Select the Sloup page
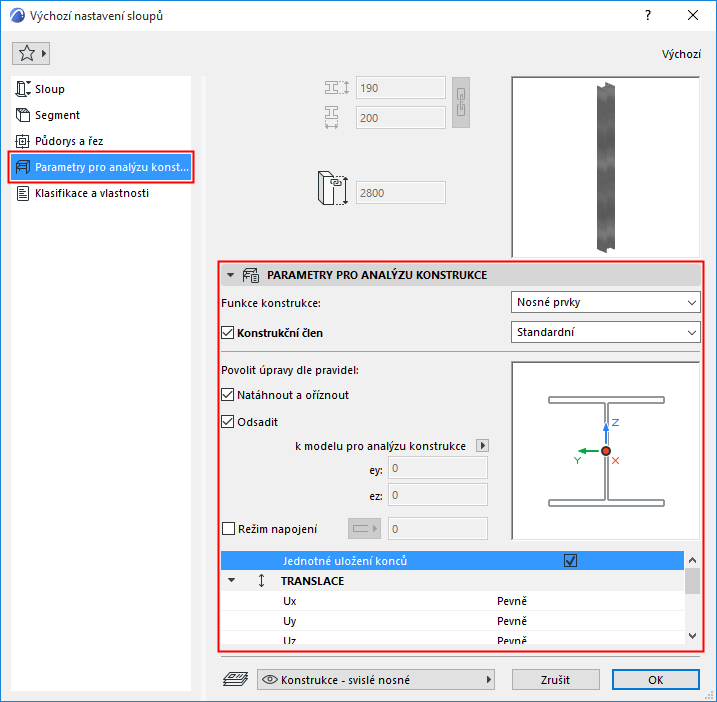The width and height of the screenshot is (717, 702). click(101, 89)
